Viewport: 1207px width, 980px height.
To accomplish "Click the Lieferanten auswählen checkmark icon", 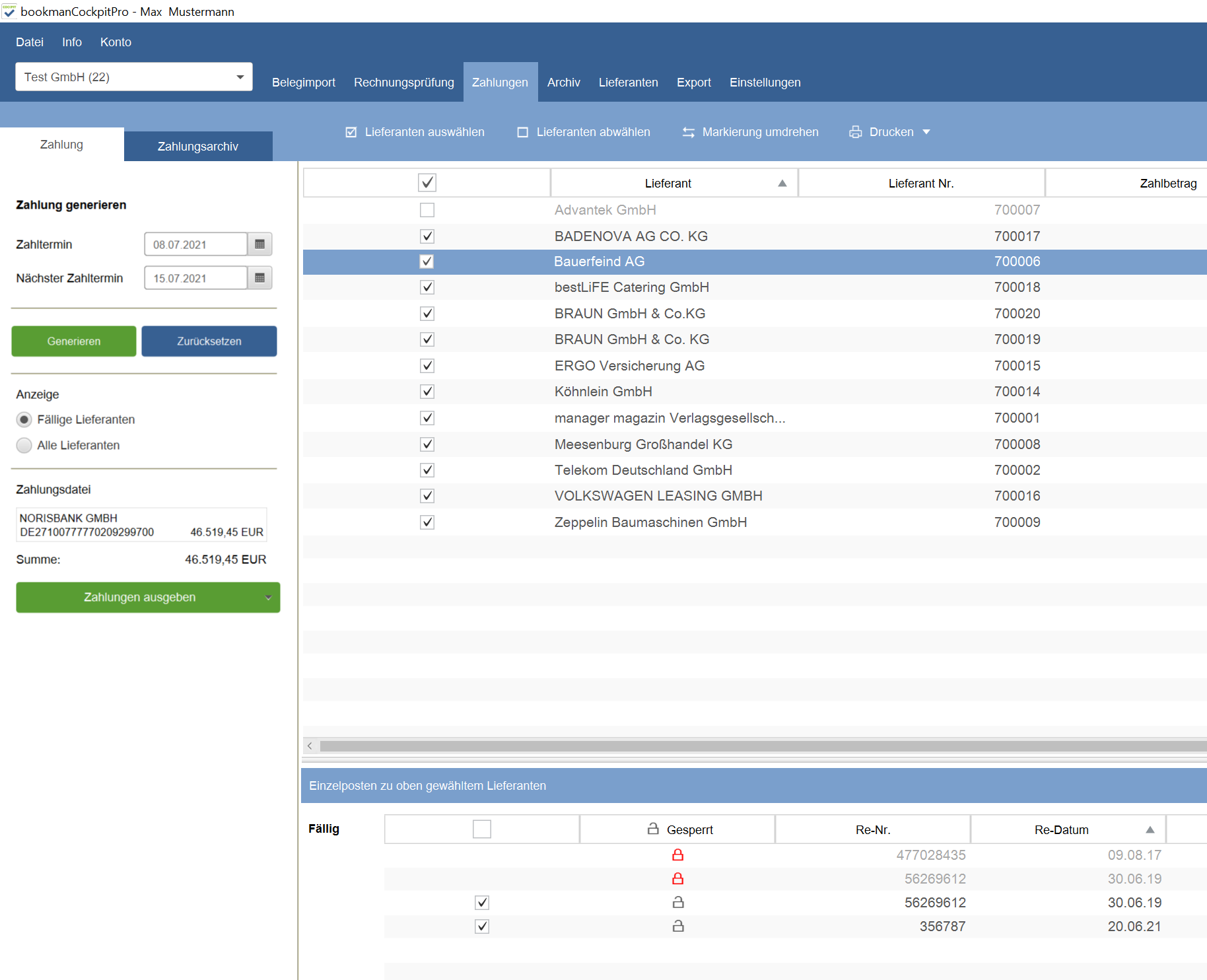I will coord(351,132).
